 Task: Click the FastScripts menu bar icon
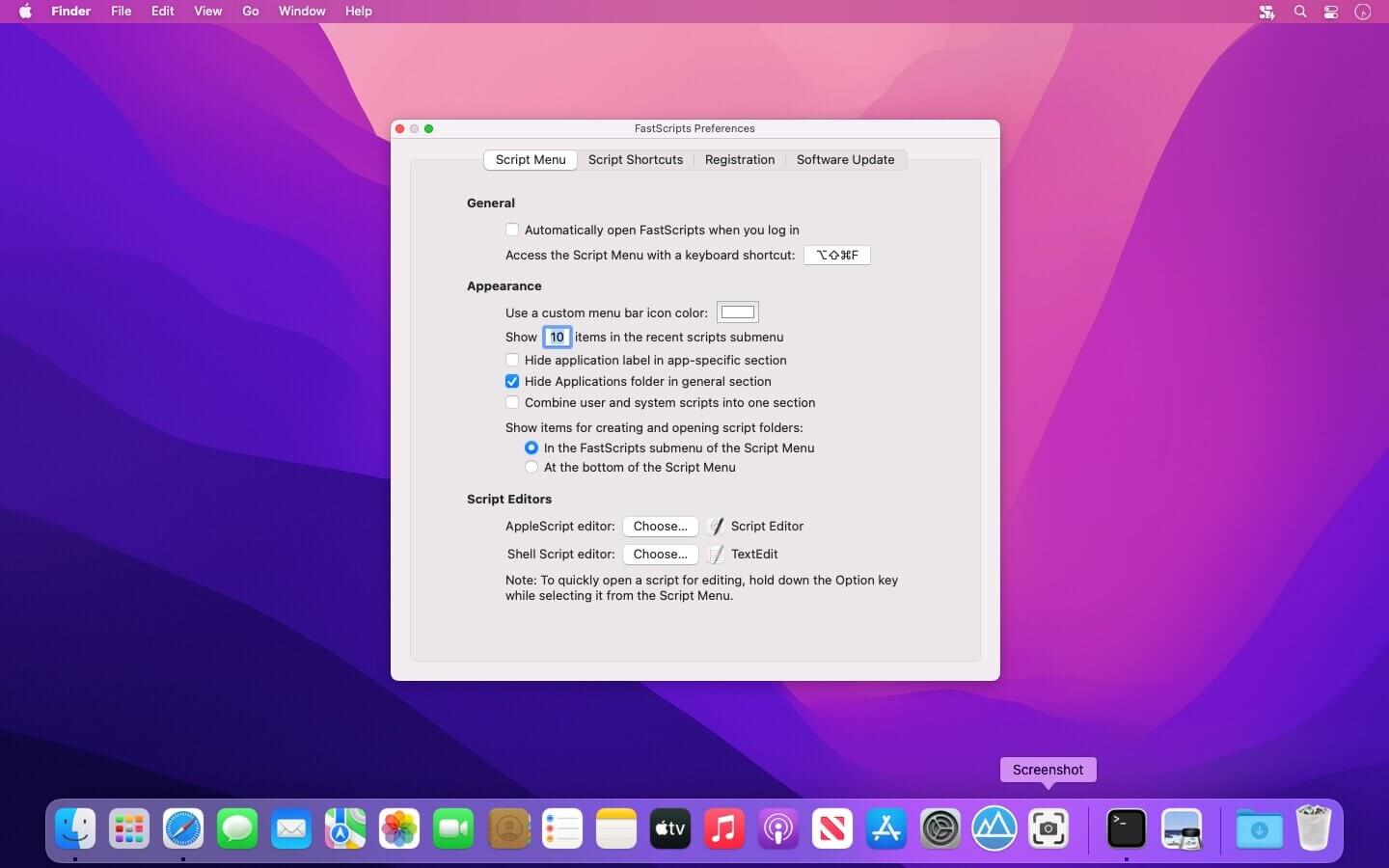tap(1266, 12)
